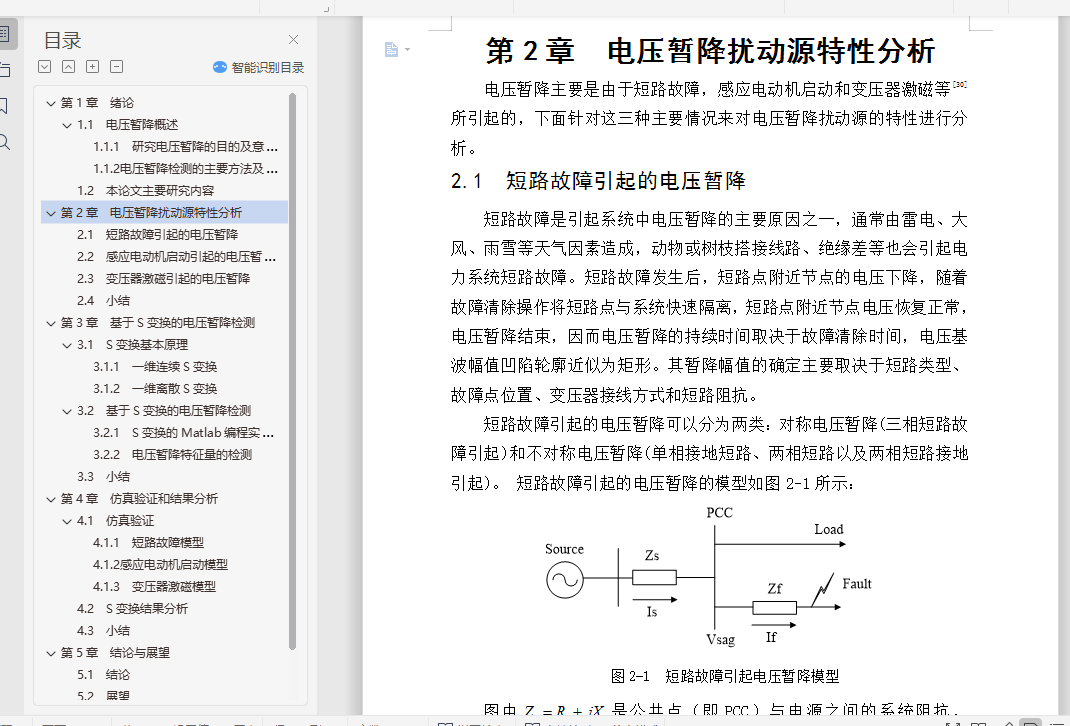Collapse 第2章 电压暂降扰动源特性分析 node
1070x726 pixels.
coord(50,213)
